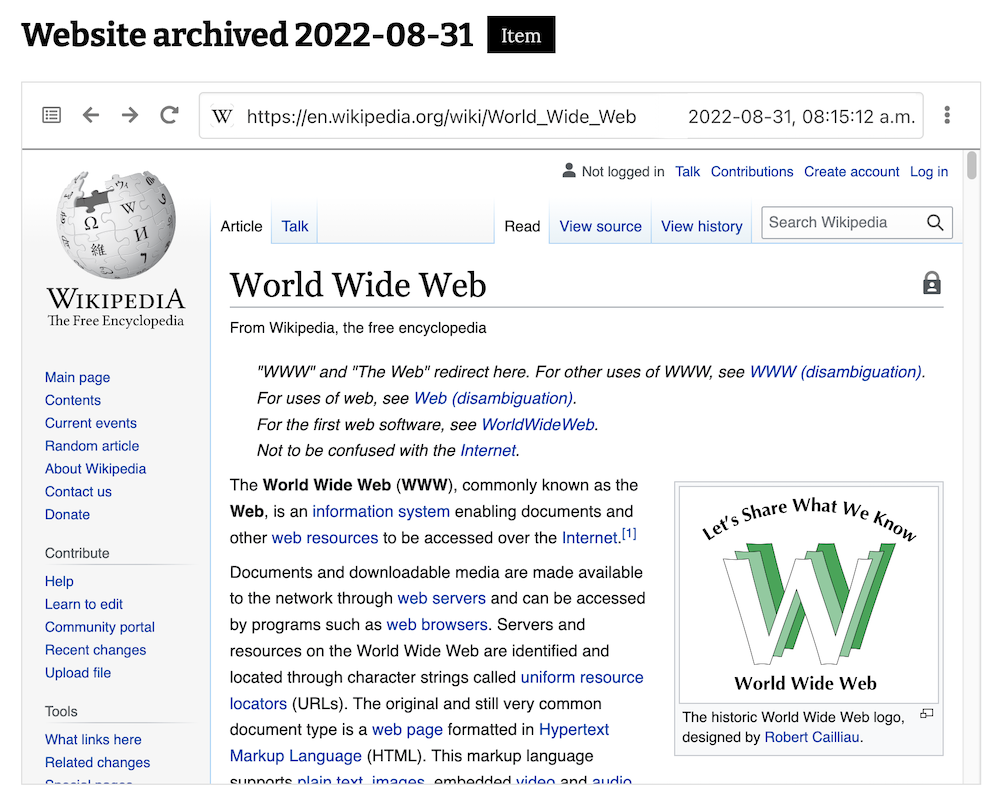The width and height of the screenshot is (1000, 803).
Task: Click the Contribute sidebar heading
Action: tap(77, 554)
